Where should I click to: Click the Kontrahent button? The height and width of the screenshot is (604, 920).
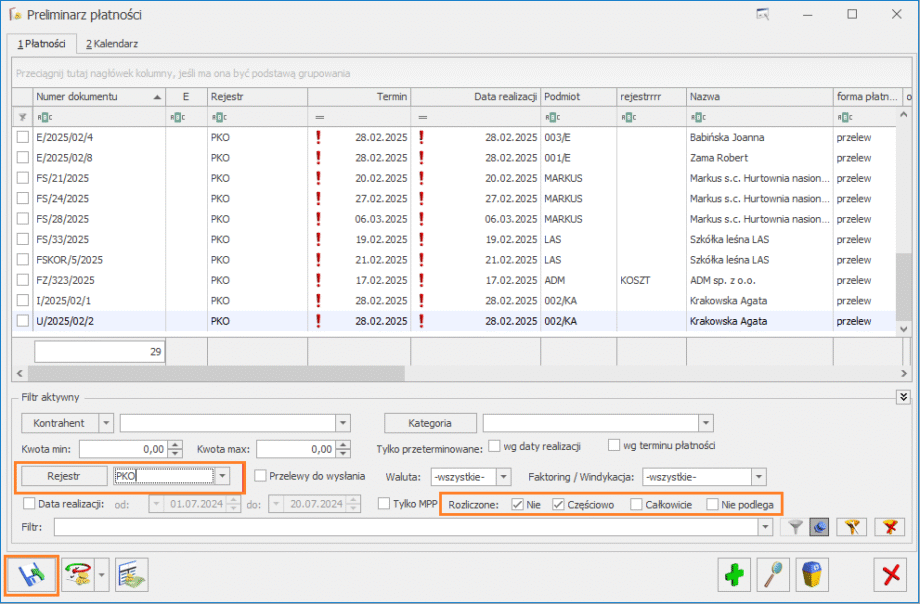tap(59, 423)
